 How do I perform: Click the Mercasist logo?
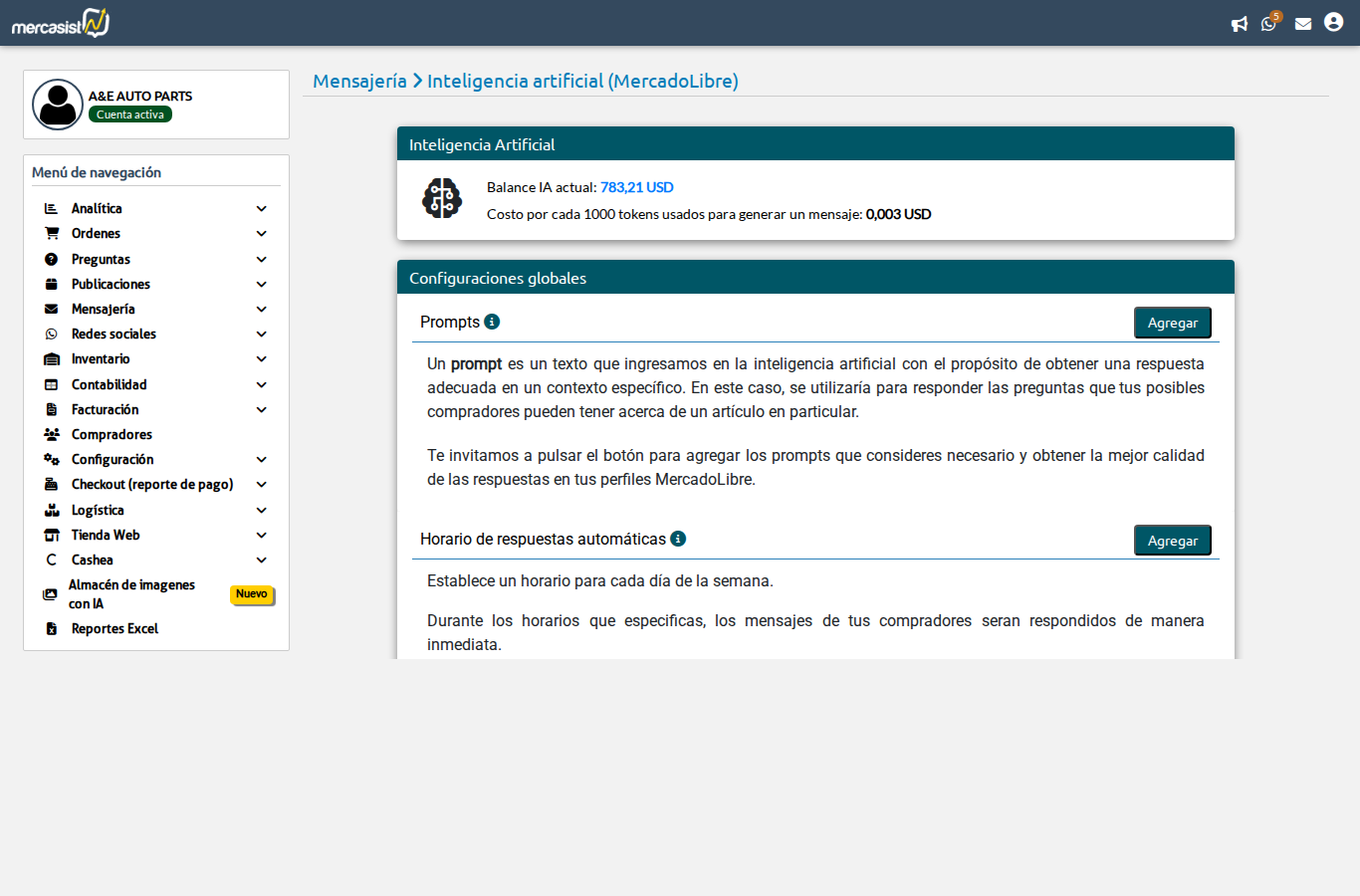pos(61,23)
